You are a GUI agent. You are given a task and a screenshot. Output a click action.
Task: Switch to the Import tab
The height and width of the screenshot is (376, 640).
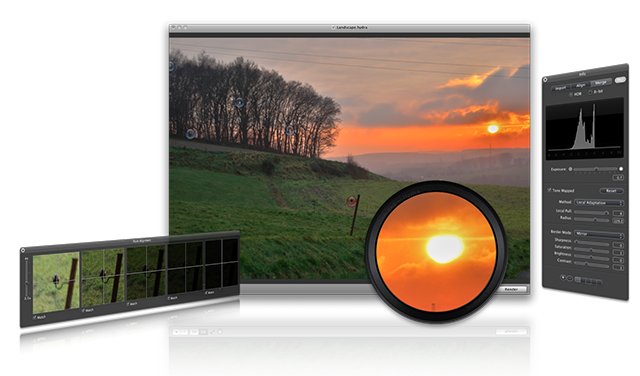560,88
